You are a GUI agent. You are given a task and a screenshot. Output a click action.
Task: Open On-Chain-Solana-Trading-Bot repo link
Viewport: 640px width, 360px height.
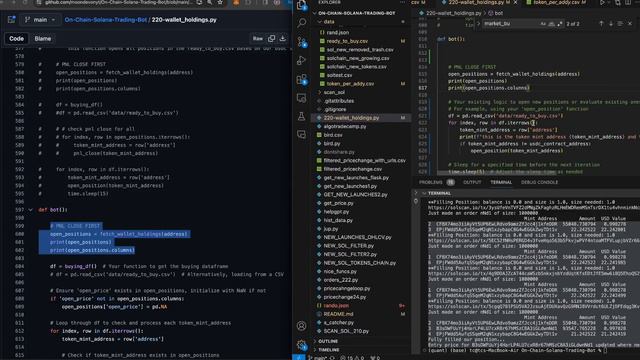coord(105,20)
